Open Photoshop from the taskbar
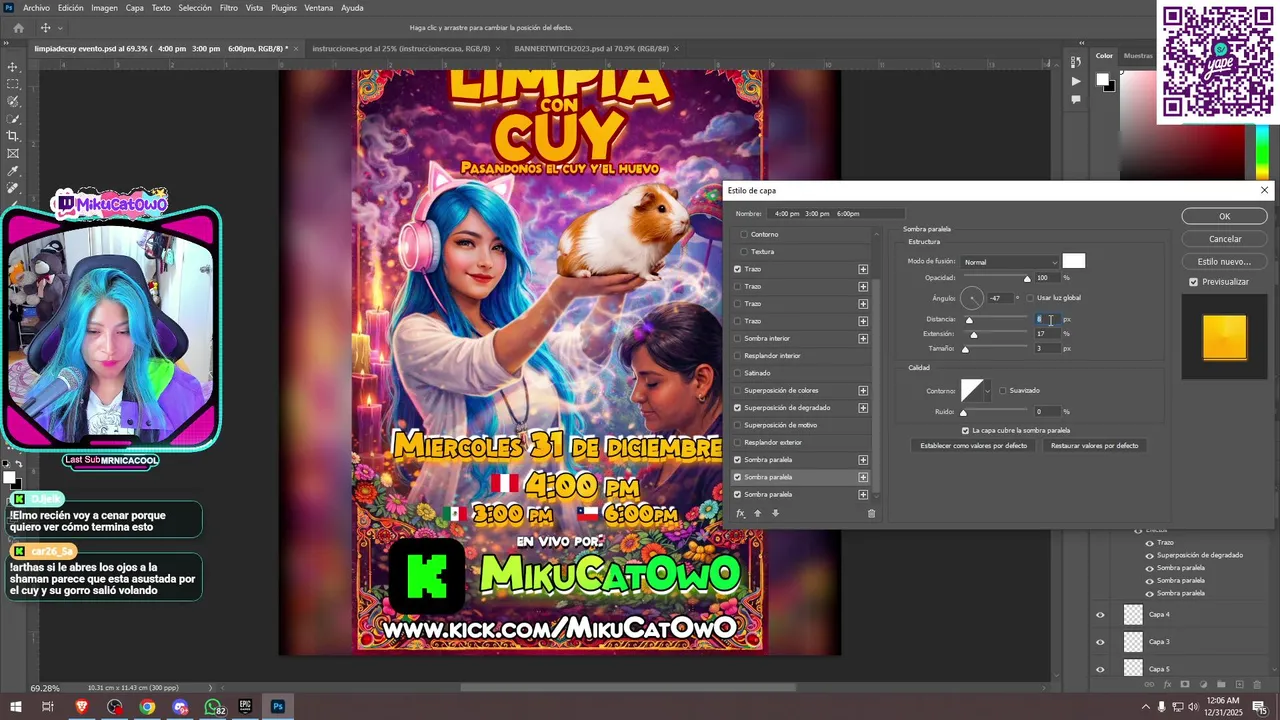This screenshot has width=1280, height=720. pyautogui.click(x=278, y=706)
